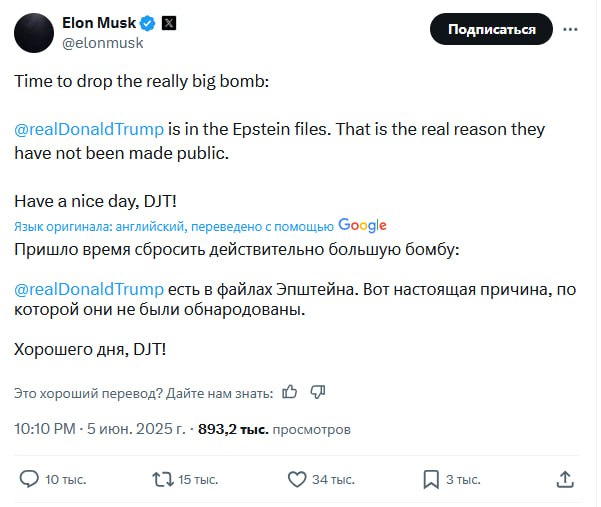Click the reply comment icon

[30, 479]
